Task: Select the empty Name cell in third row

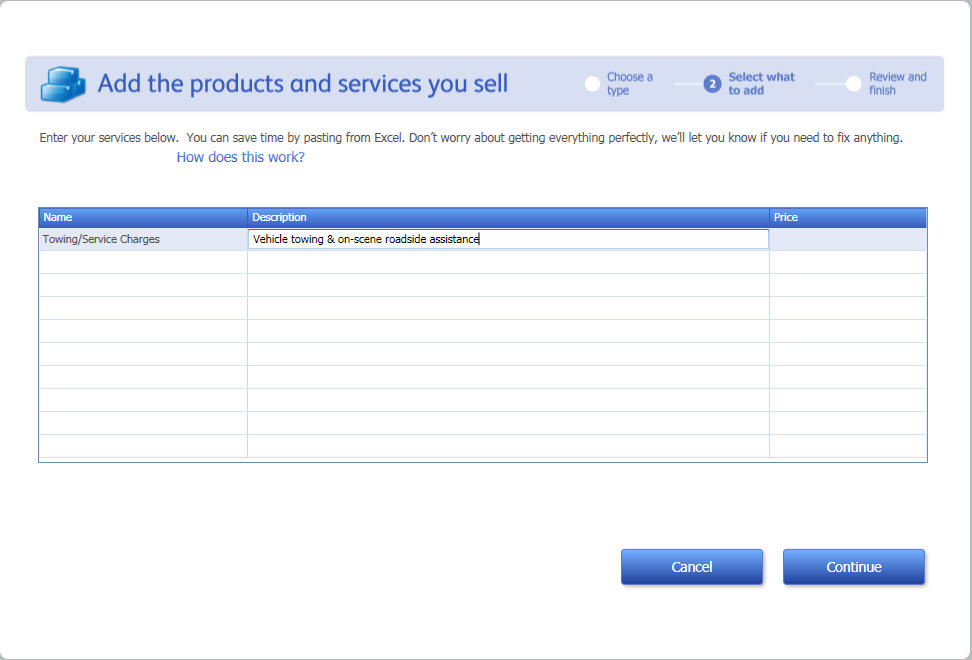Action: pyautogui.click(x=142, y=285)
